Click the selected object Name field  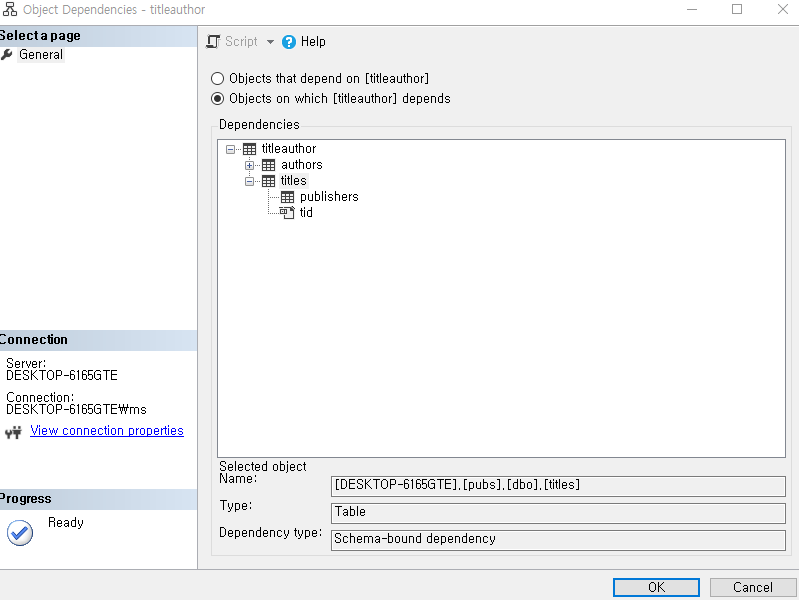point(558,486)
